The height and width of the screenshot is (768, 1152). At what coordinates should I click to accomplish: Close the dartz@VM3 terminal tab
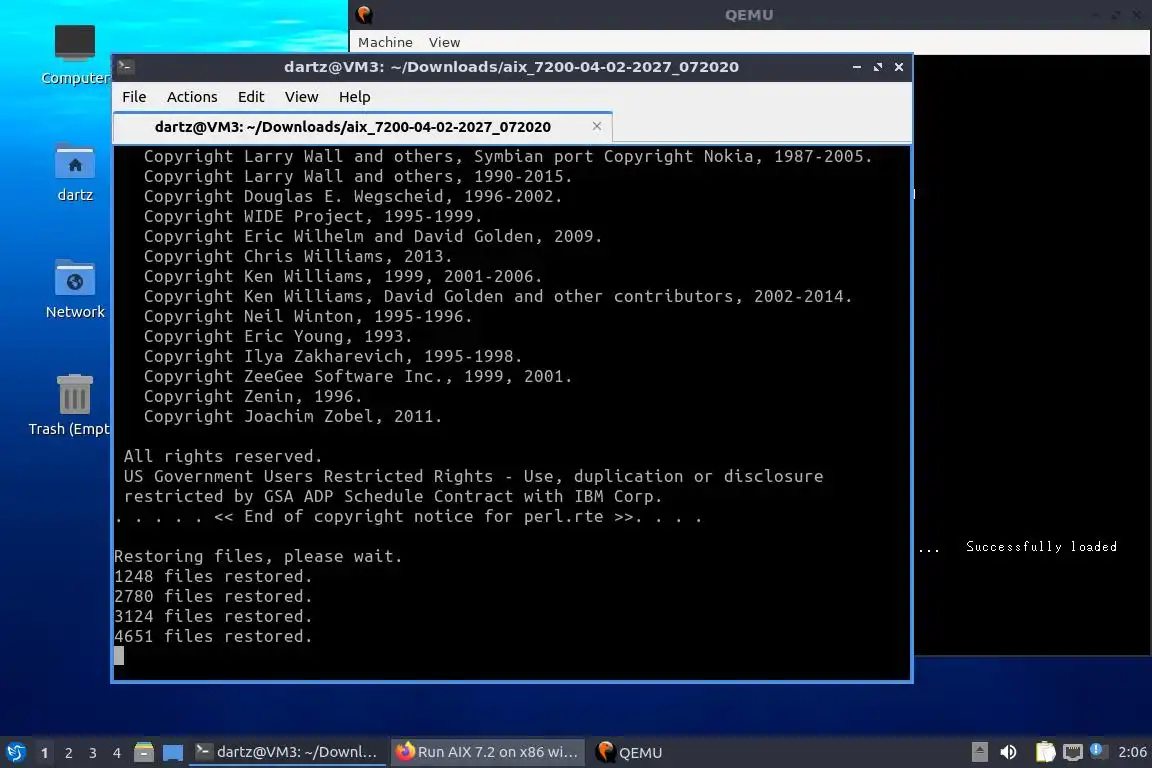(x=597, y=126)
